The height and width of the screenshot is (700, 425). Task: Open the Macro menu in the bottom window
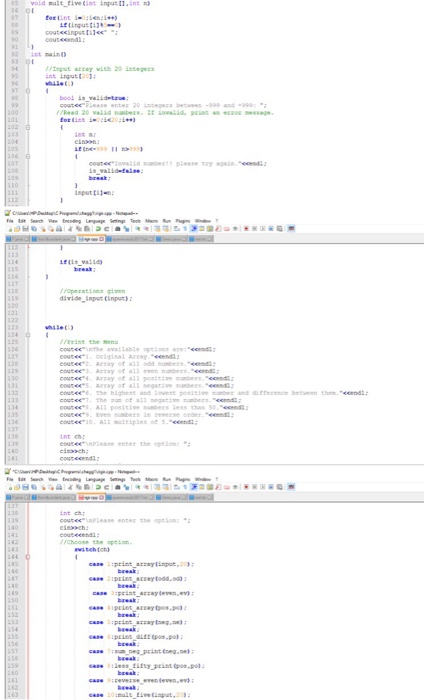tap(151, 479)
